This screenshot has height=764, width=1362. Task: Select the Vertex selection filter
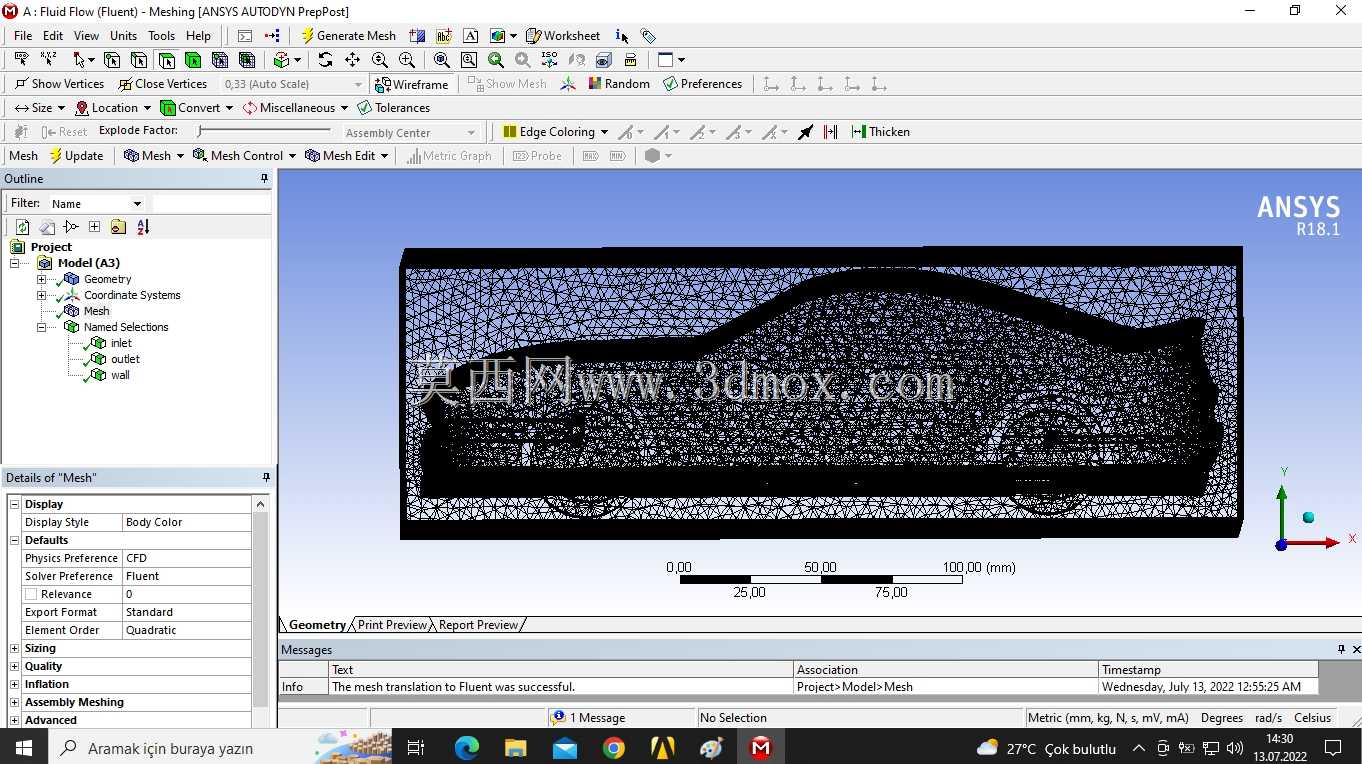click(112, 60)
